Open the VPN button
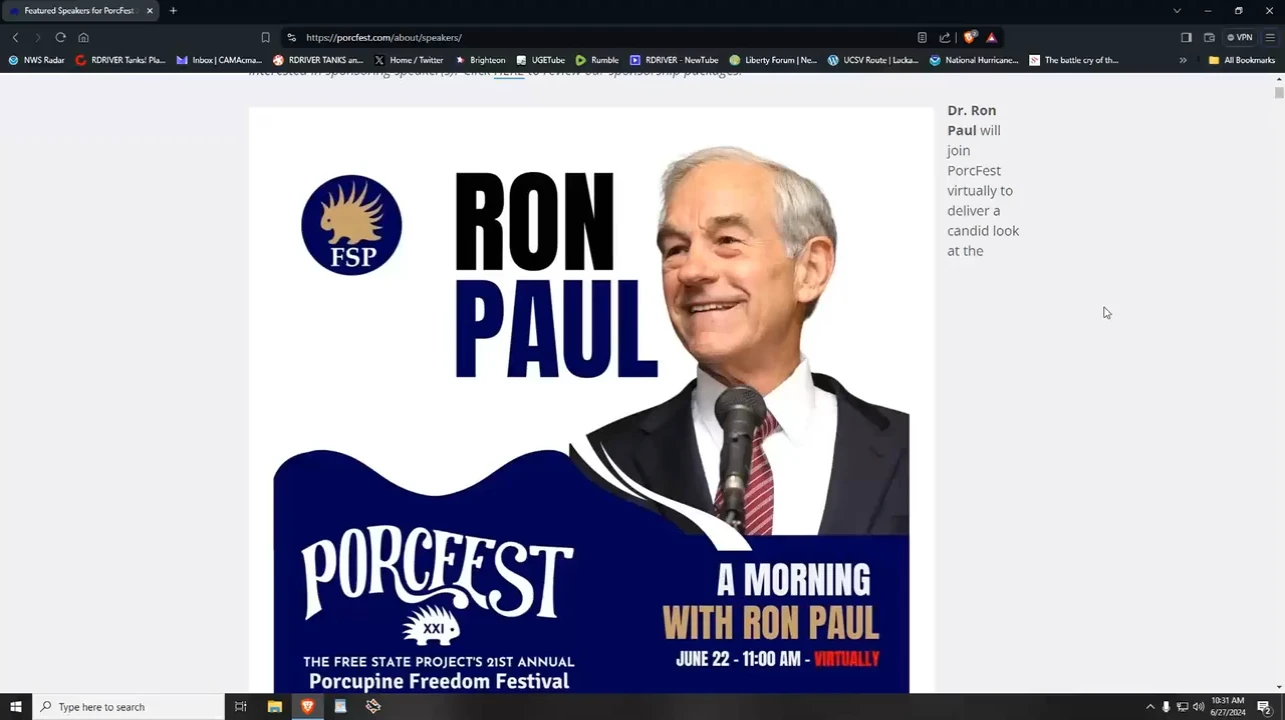 (x=1240, y=37)
